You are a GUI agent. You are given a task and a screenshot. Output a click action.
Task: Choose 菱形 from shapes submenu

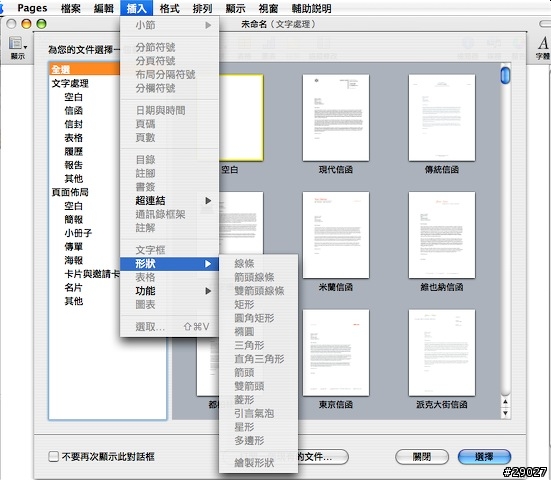258,400
